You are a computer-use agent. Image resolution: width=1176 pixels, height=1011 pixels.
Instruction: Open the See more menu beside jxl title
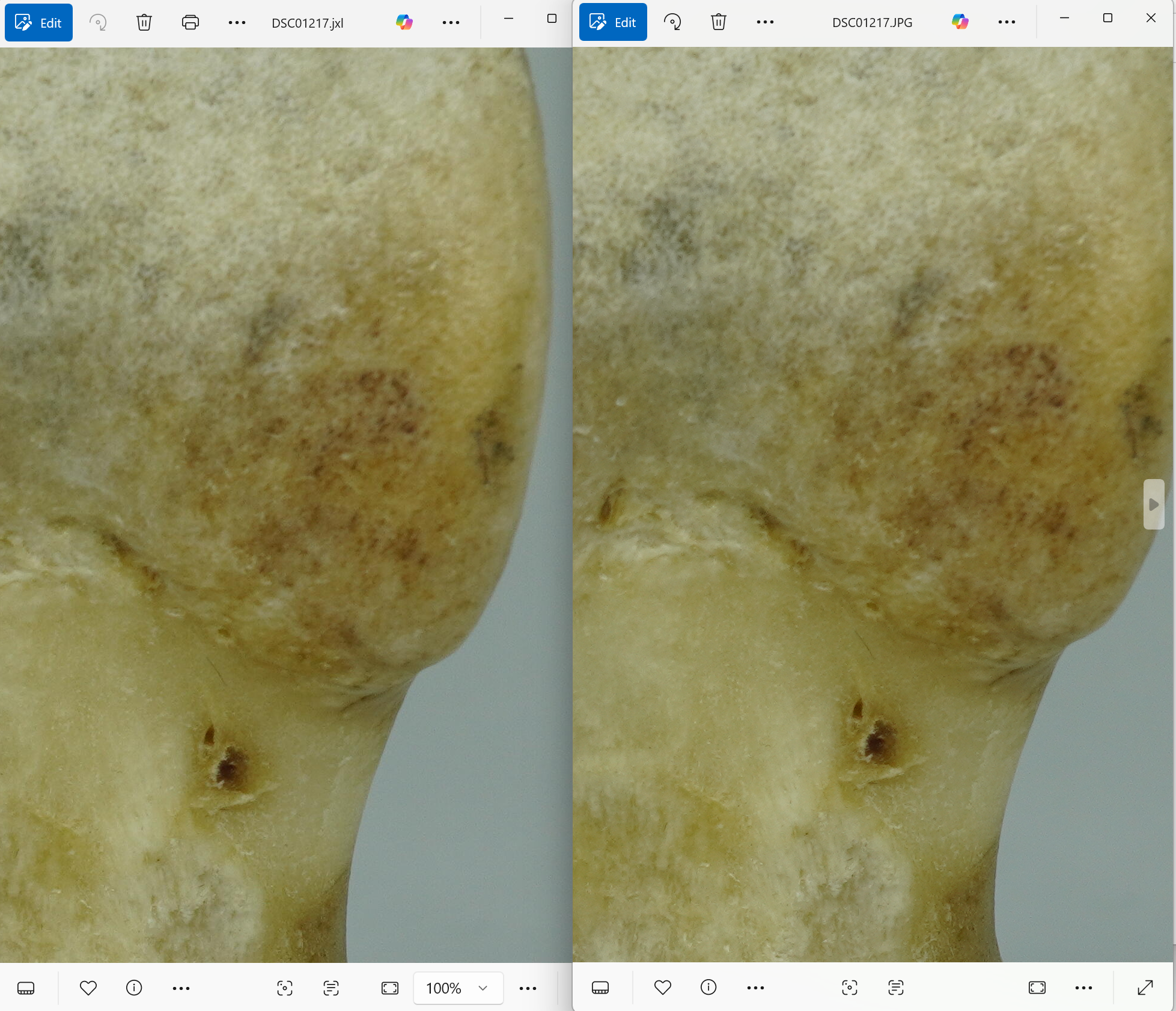click(451, 23)
